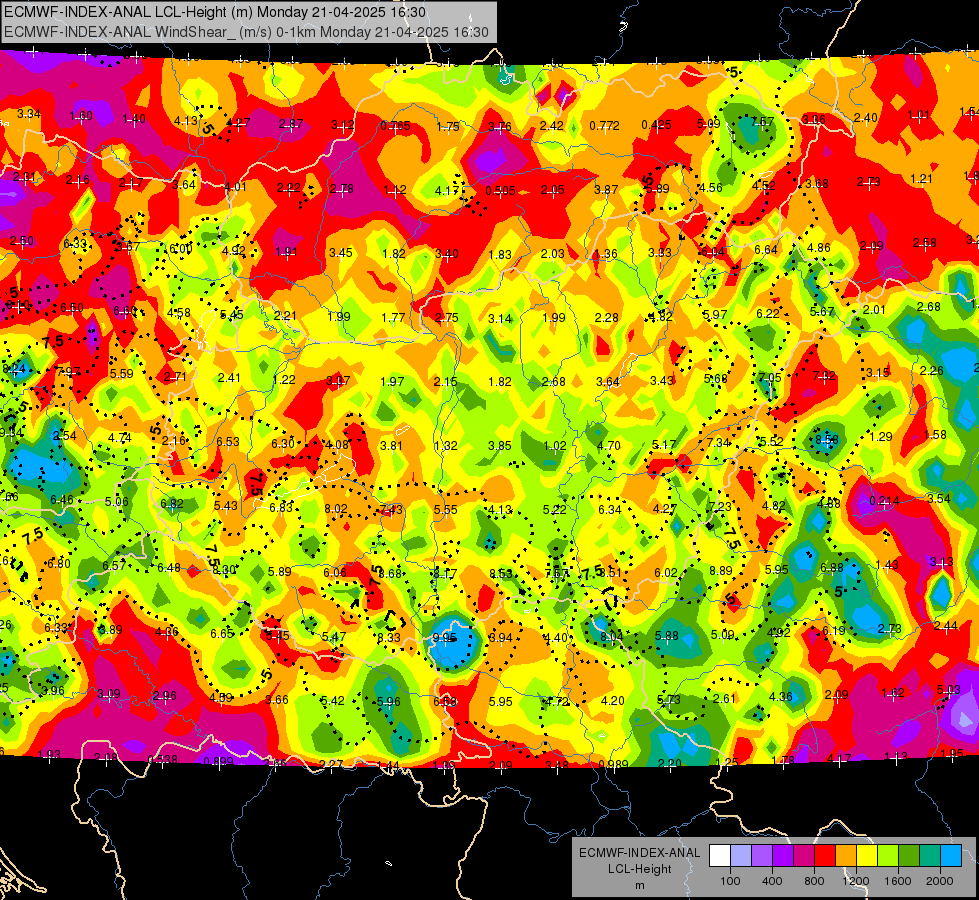Viewport: 979px width, 900px height.
Task: Click the wind shear value 8.68
Action: pos(390,573)
